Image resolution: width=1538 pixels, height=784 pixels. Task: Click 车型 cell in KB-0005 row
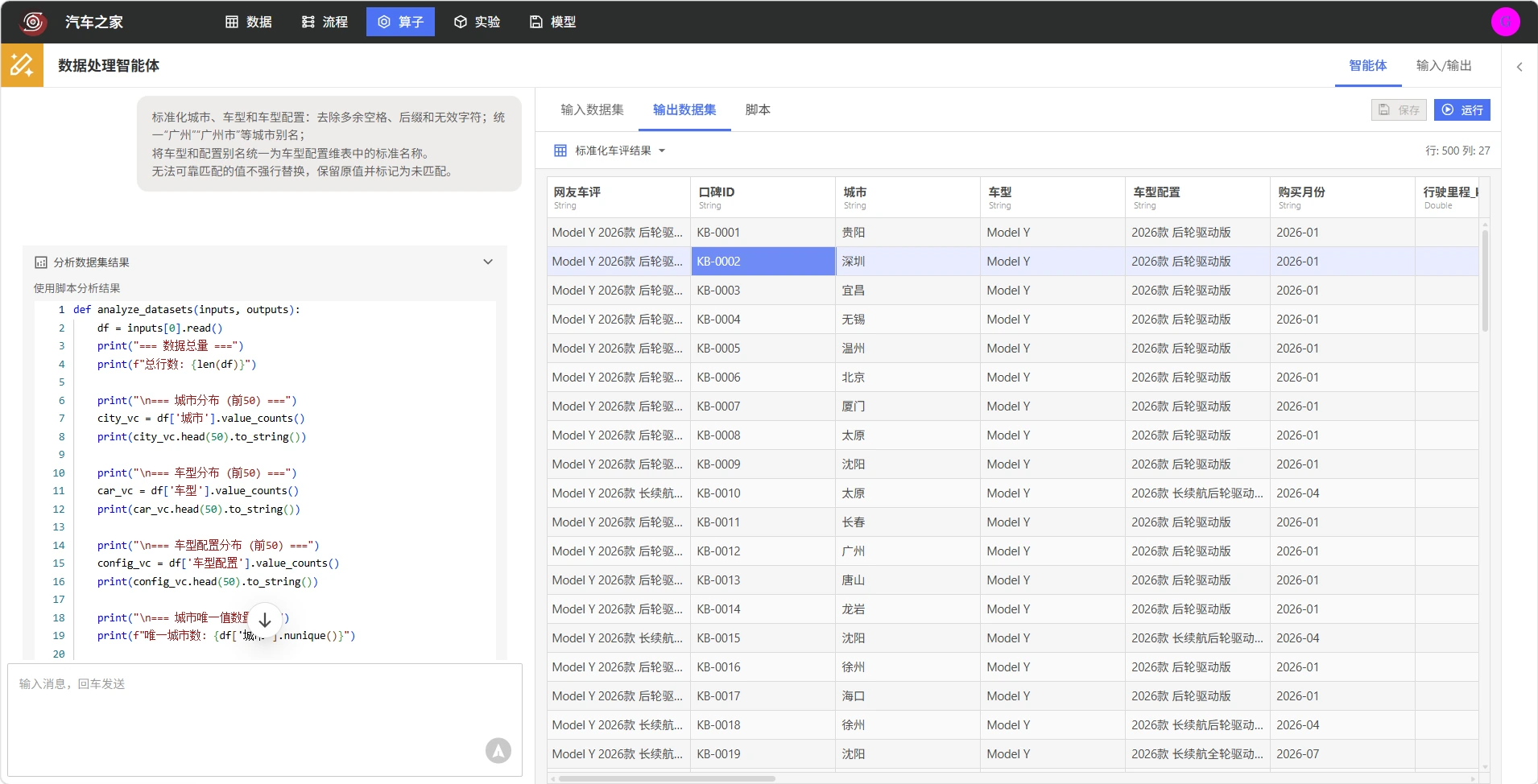tap(1053, 349)
